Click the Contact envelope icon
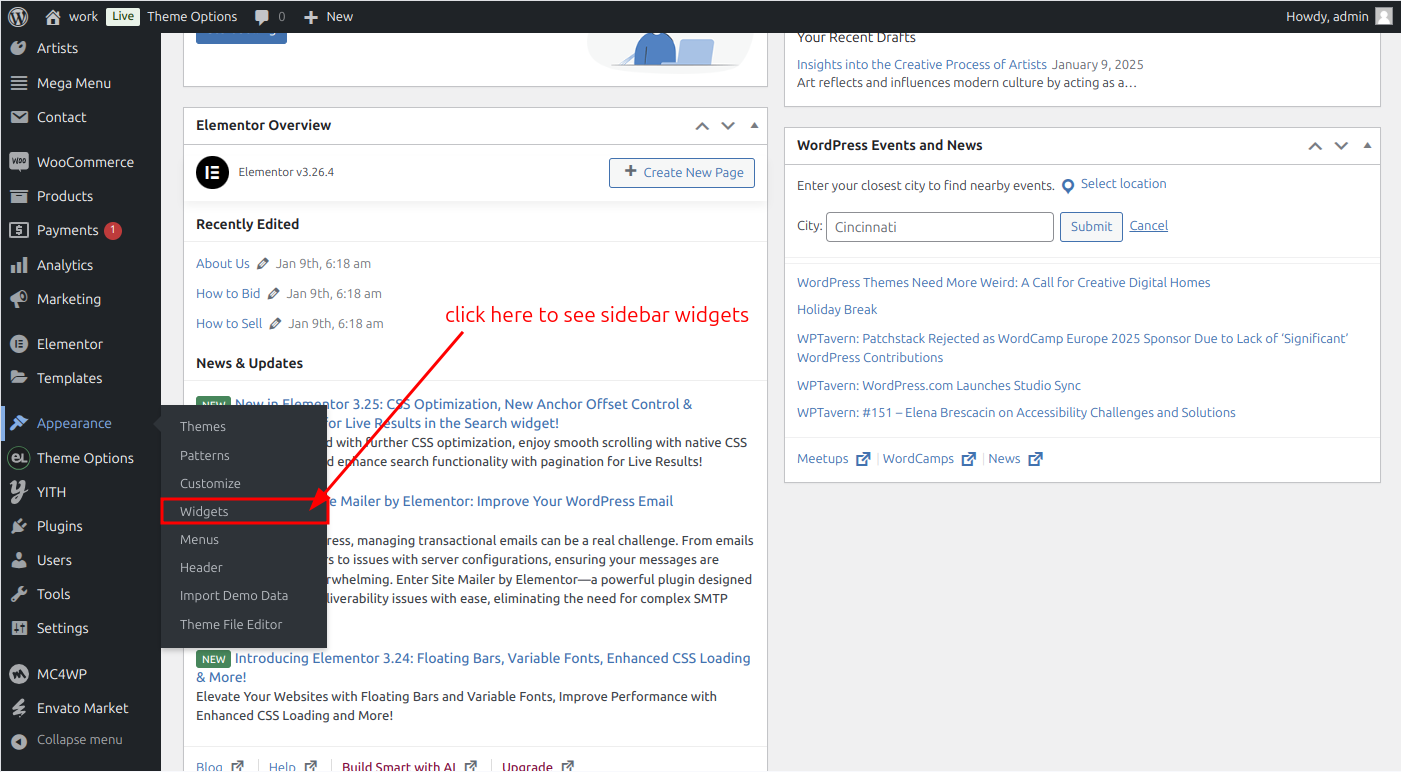The width and height of the screenshot is (1401, 772). [x=18, y=117]
